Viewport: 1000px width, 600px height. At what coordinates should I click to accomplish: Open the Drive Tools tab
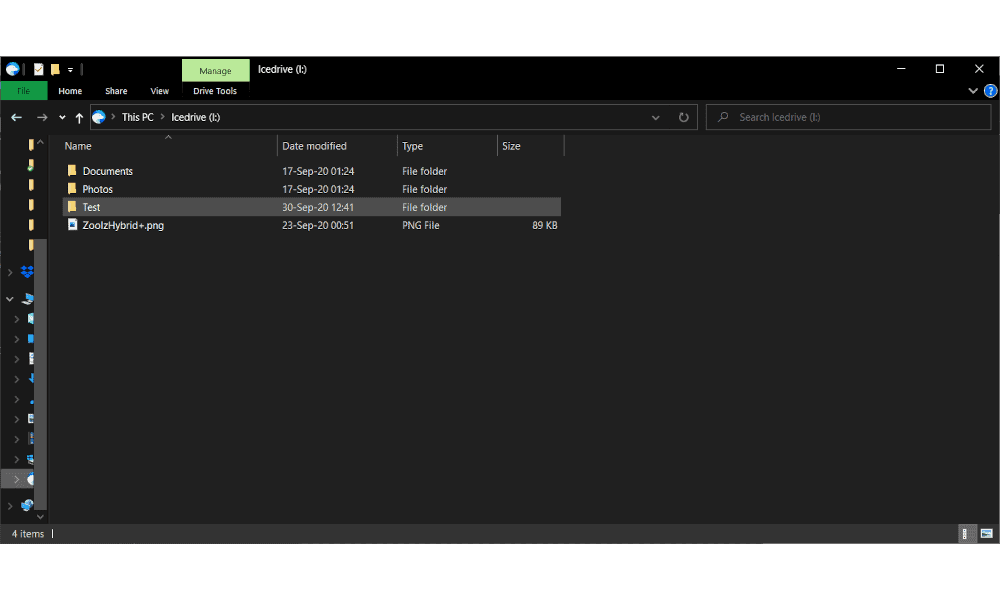click(x=215, y=91)
